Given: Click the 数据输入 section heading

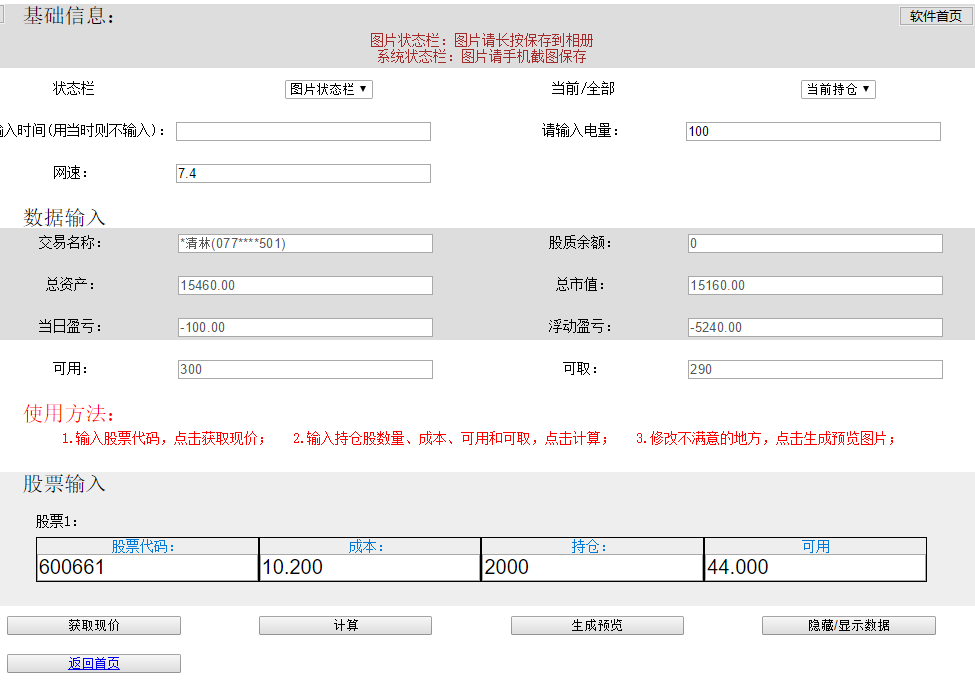Looking at the screenshot, I should (x=64, y=218).
